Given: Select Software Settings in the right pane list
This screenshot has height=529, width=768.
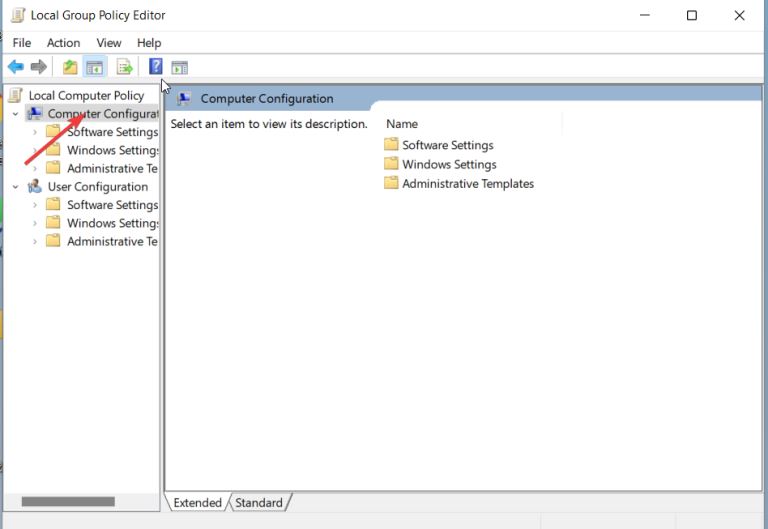Looking at the screenshot, I should (448, 145).
